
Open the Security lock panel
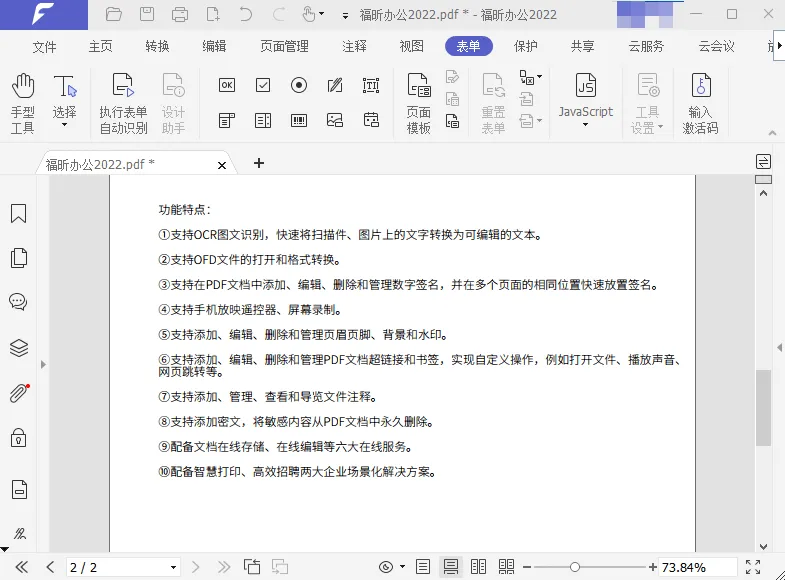pyautogui.click(x=19, y=438)
